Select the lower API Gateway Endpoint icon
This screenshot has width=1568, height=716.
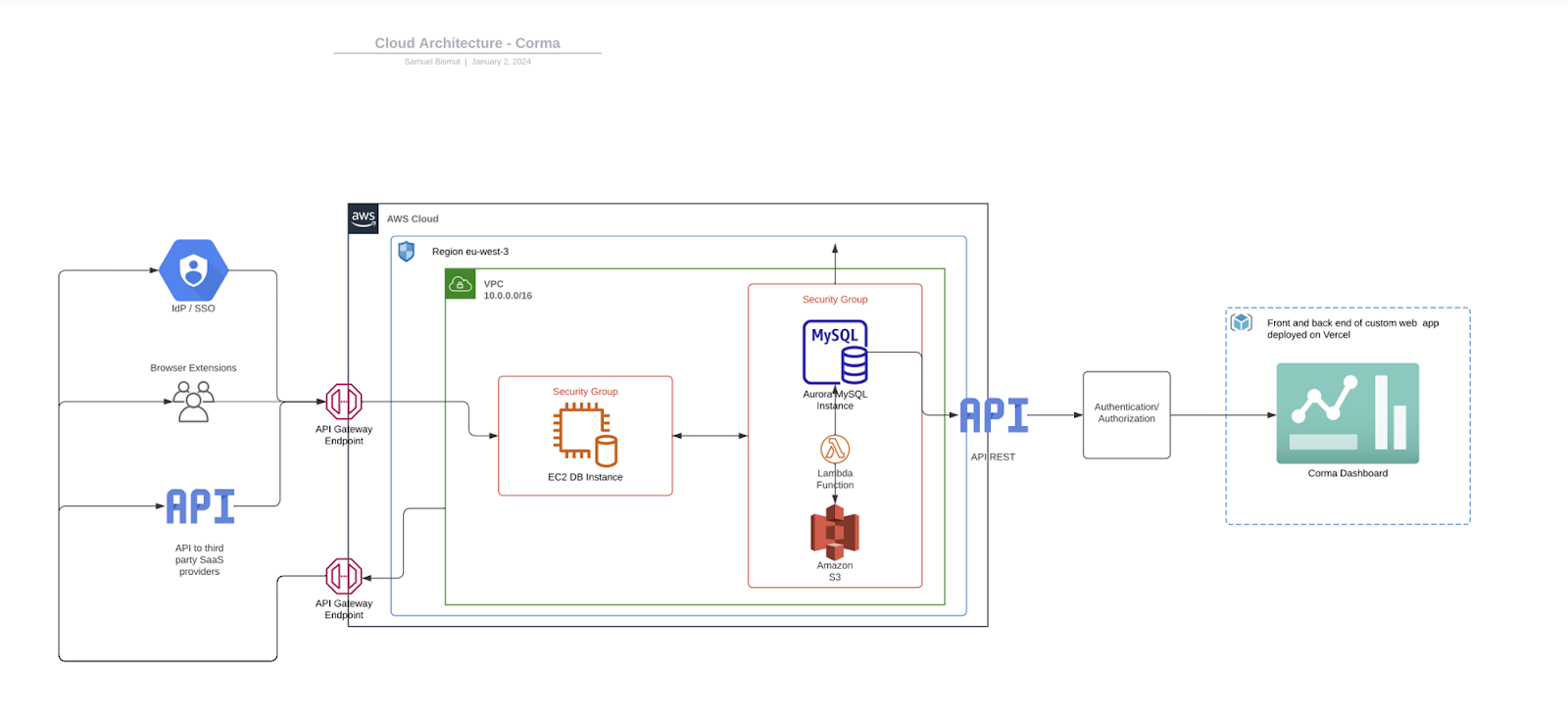(x=344, y=576)
